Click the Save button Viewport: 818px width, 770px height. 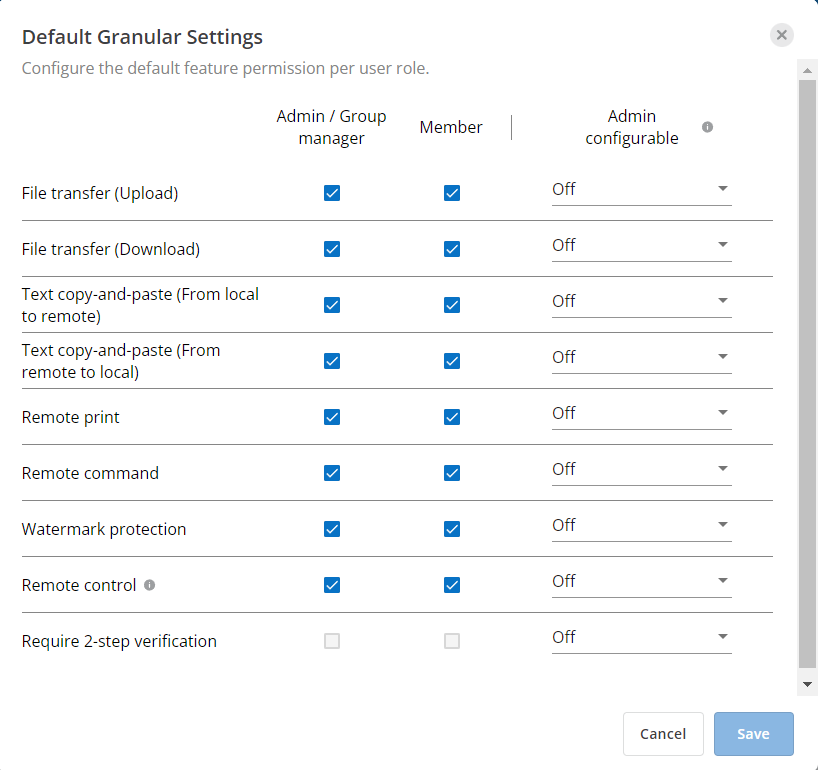click(x=753, y=733)
